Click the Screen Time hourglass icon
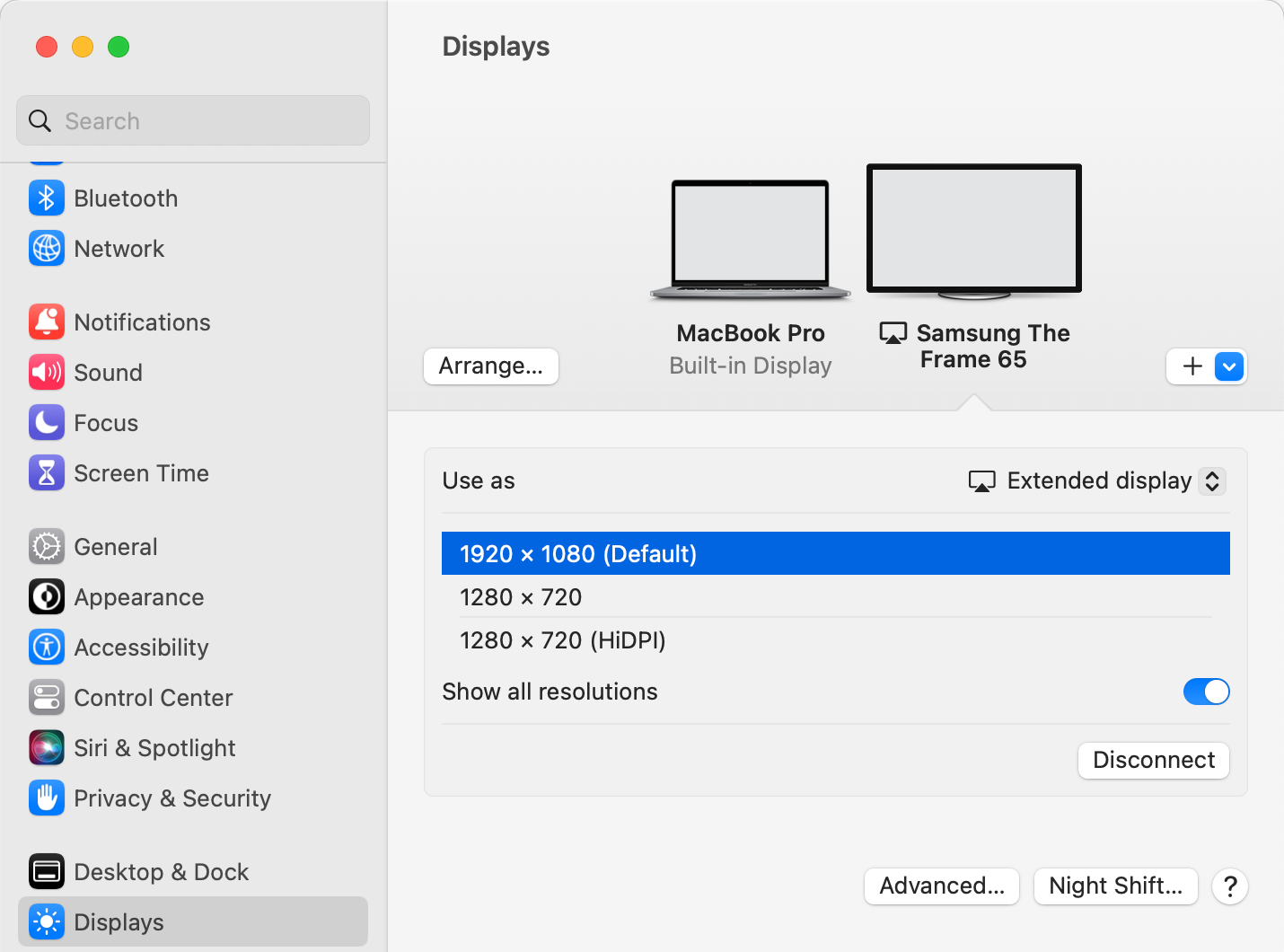Image resolution: width=1284 pixels, height=952 pixels. (x=47, y=473)
